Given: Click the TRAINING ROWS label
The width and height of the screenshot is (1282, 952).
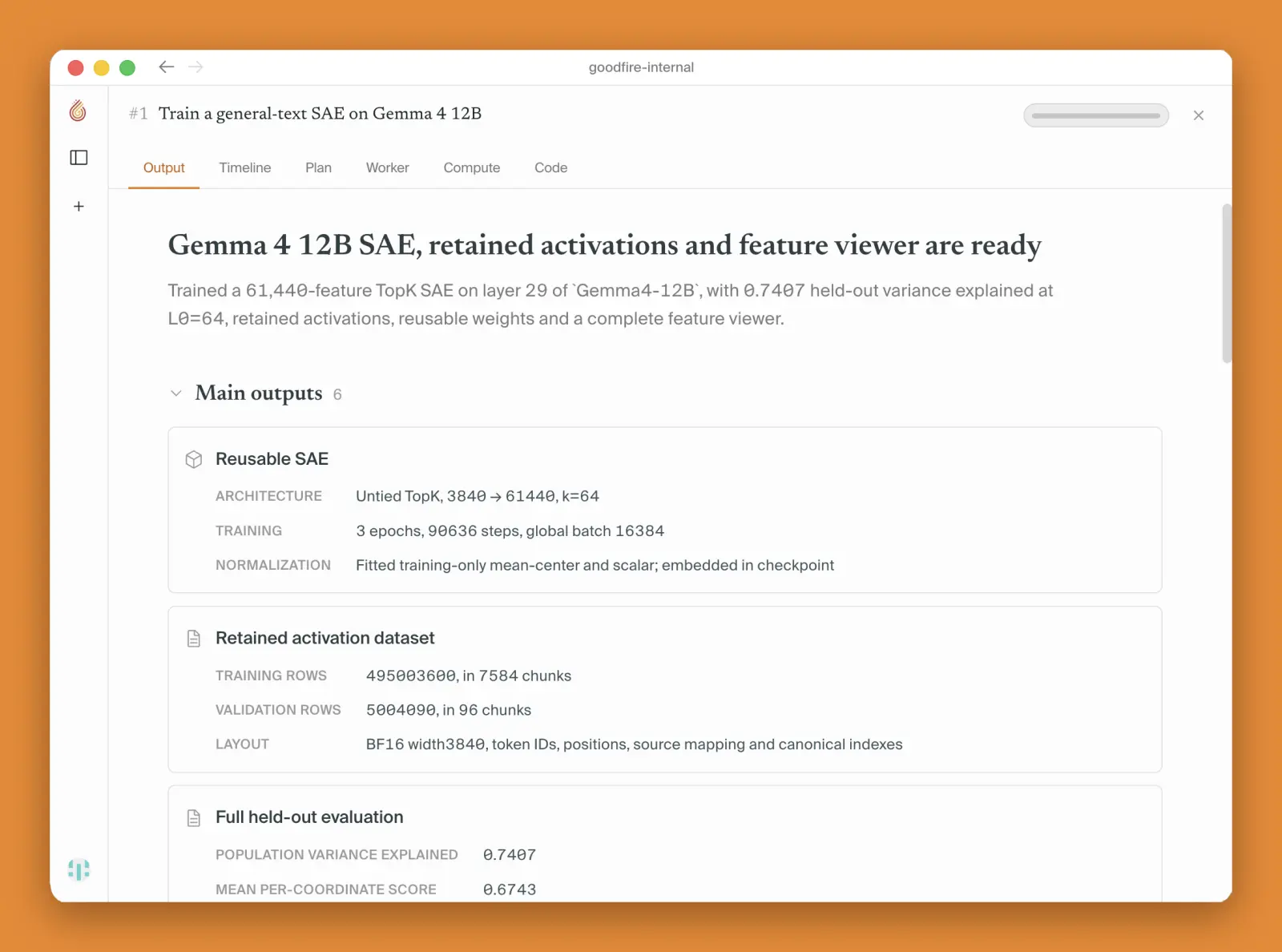Looking at the screenshot, I should click(271, 676).
